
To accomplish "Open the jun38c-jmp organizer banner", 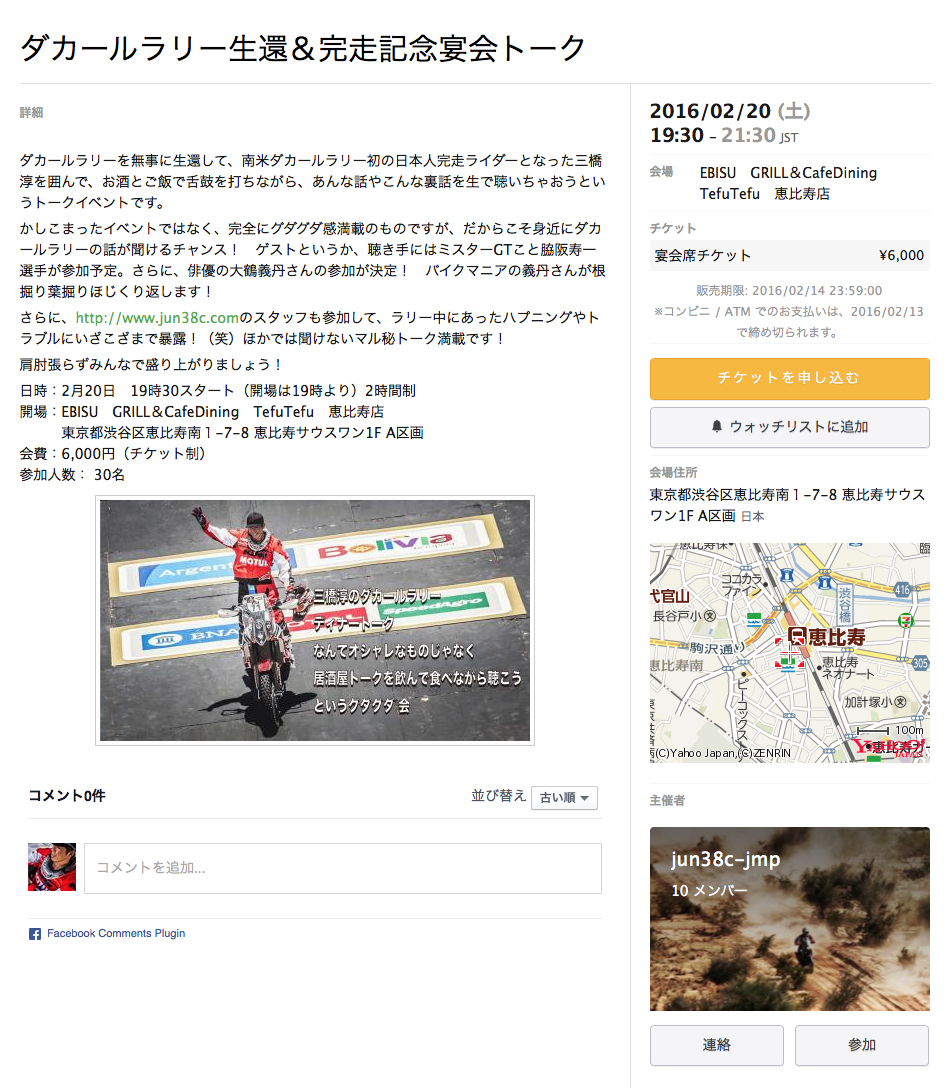I will (x=789, y=919).
